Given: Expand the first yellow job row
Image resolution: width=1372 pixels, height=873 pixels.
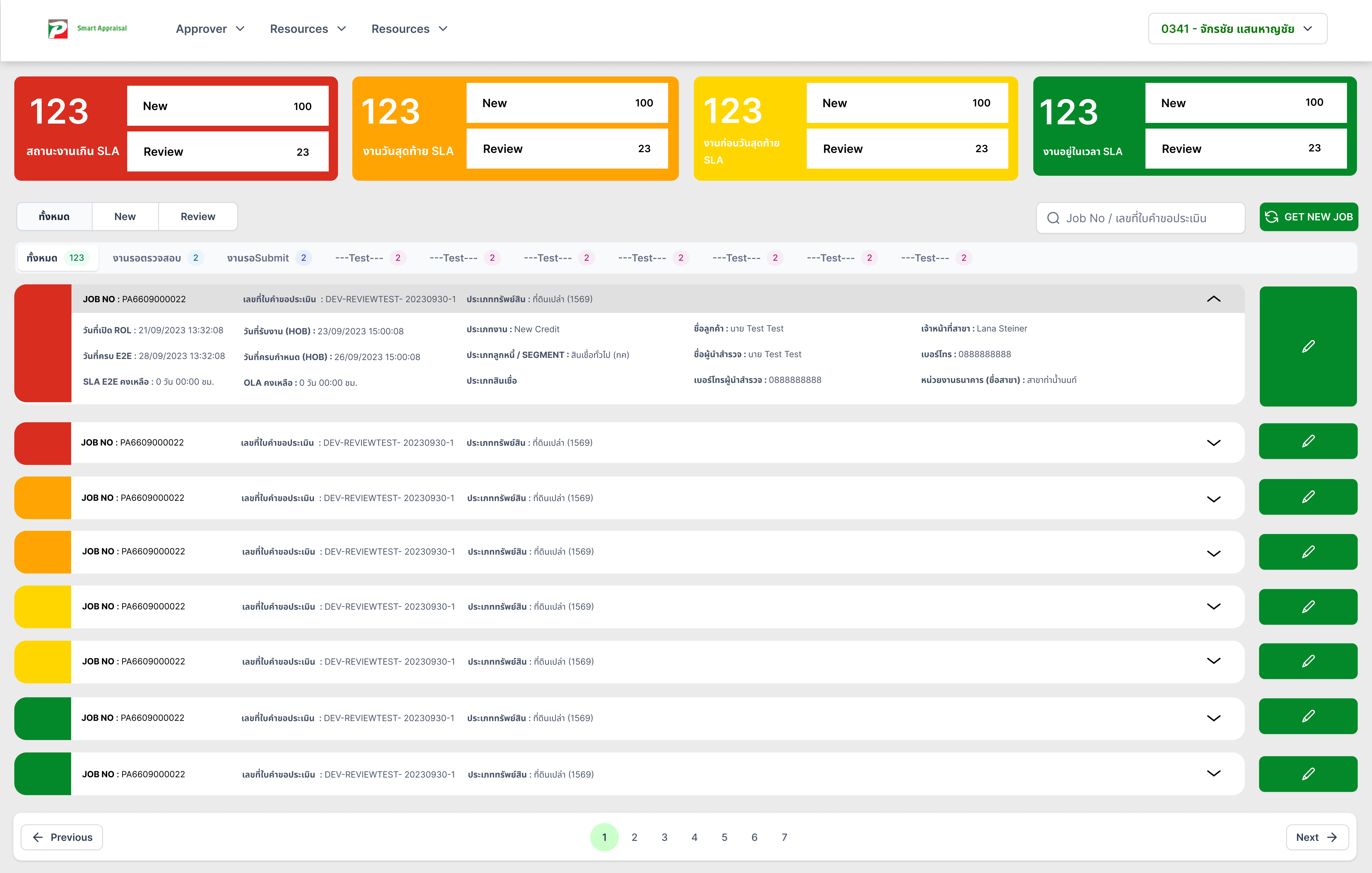Looking at the screenshot, I should point(1214,607).
